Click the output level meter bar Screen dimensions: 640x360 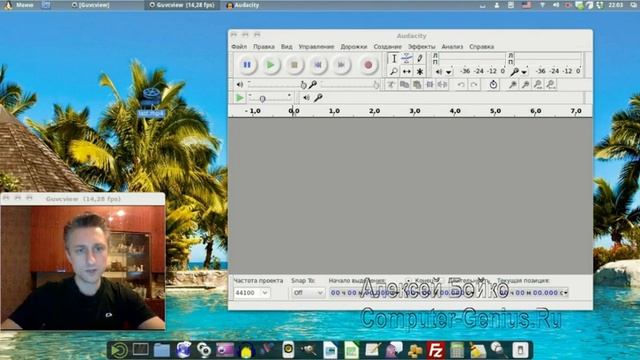(471, 58)
